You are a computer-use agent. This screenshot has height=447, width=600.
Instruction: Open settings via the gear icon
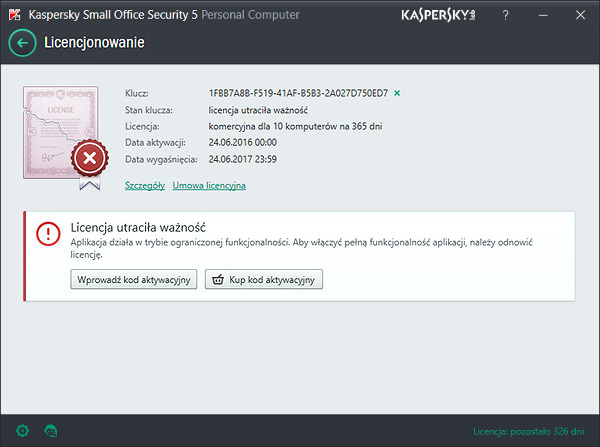pos(23,431)
